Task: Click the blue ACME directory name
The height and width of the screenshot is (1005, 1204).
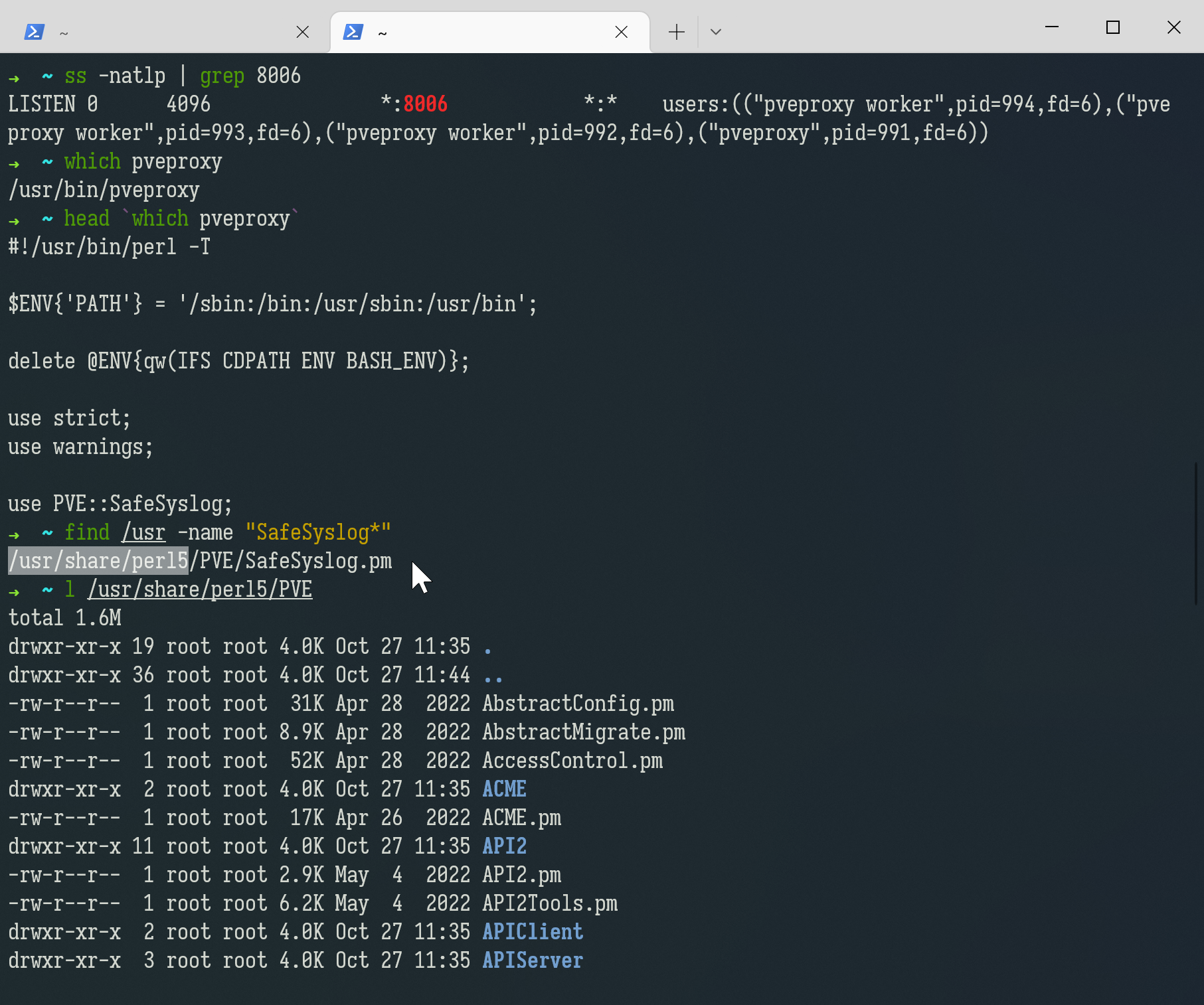Action: 504,789
